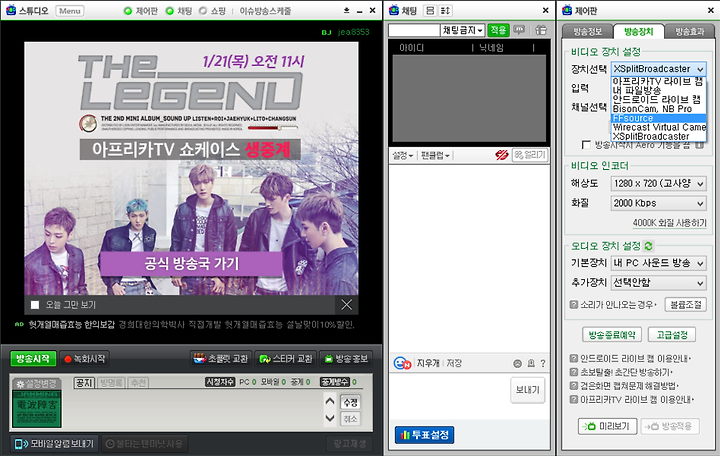Screen dimensions: 720x456
Task: Toggle the 채팅 panel radio
Action: coord(170,11)
